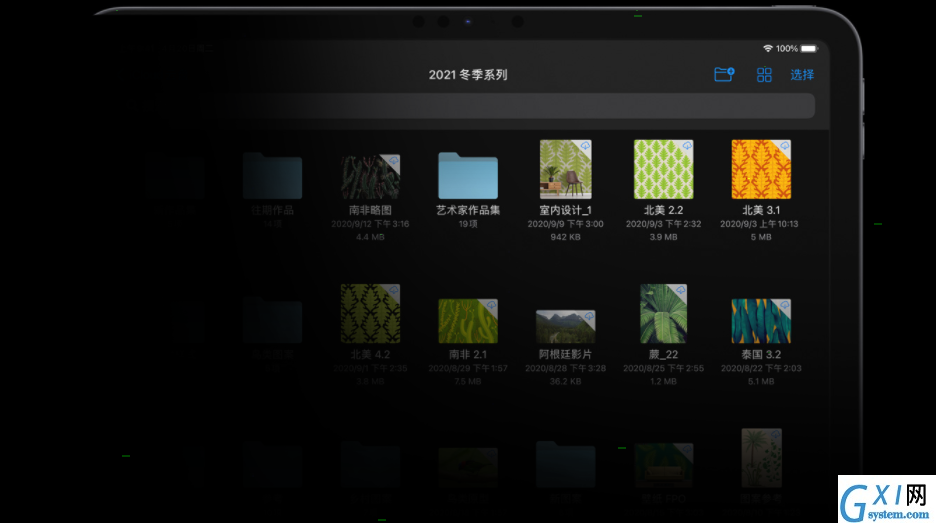Open the 阿根廷影片 video file
936x523 pixels.
click(x=565, y=327)
